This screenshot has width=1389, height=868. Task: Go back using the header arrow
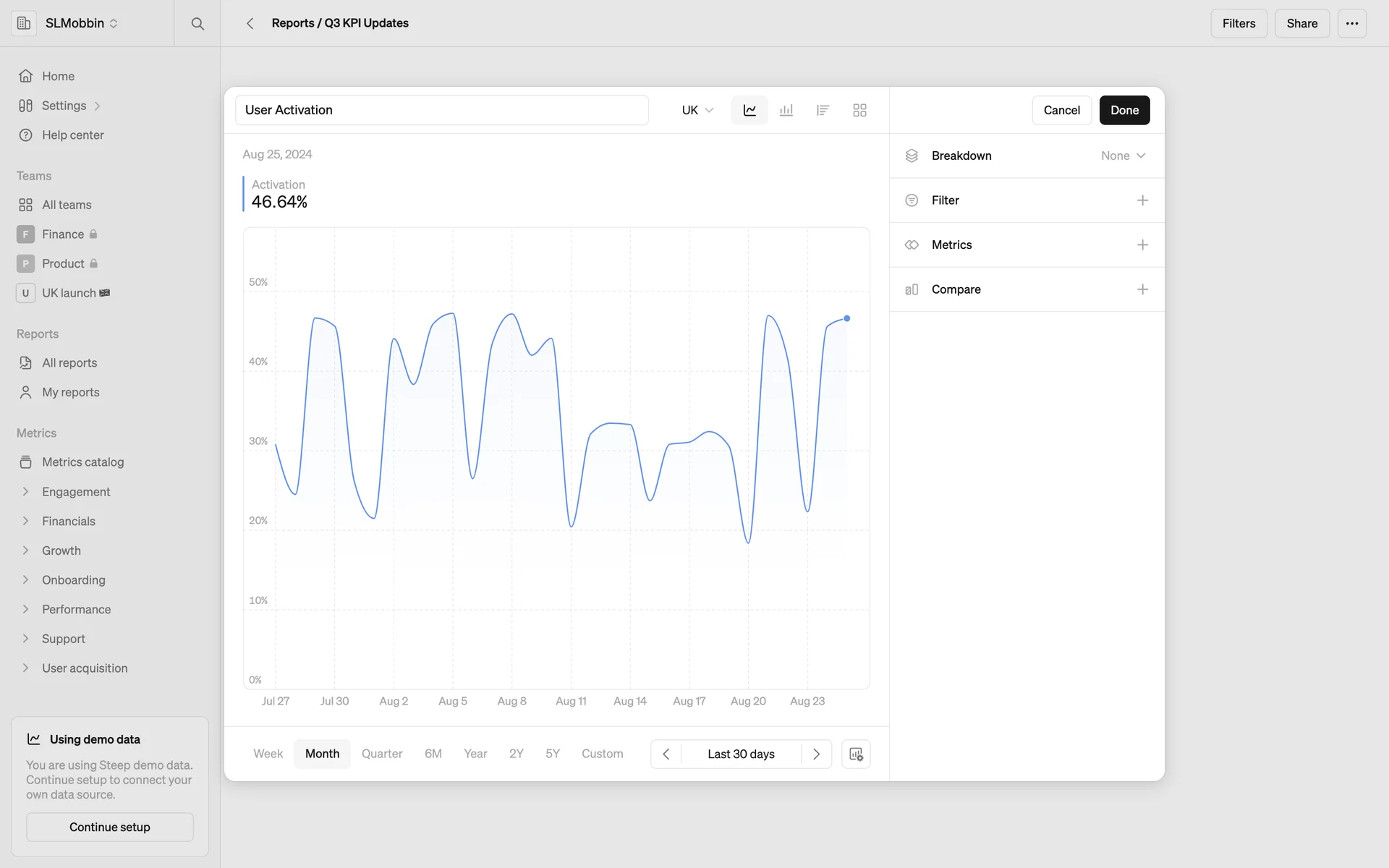coord(250,23)
